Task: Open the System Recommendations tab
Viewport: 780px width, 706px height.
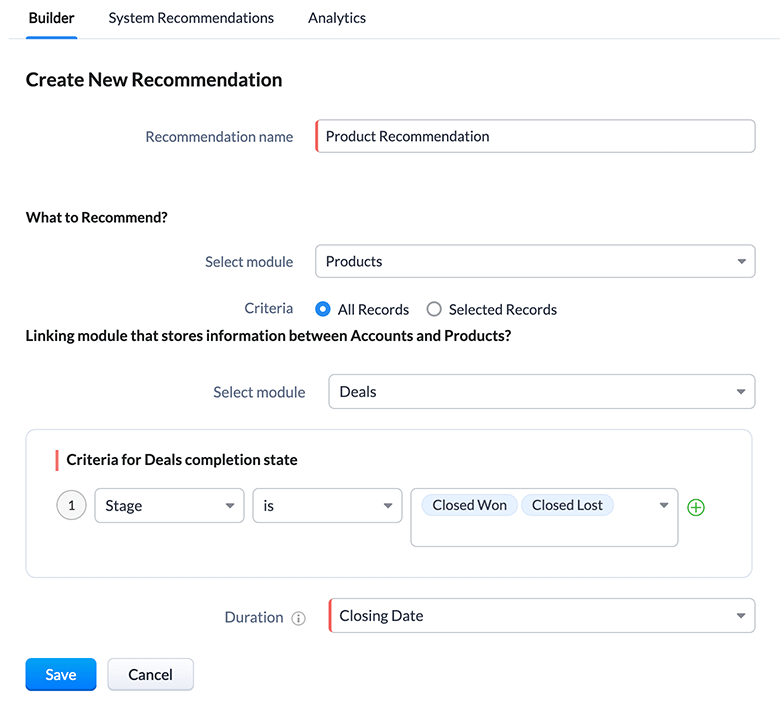Action: point(191,18)
